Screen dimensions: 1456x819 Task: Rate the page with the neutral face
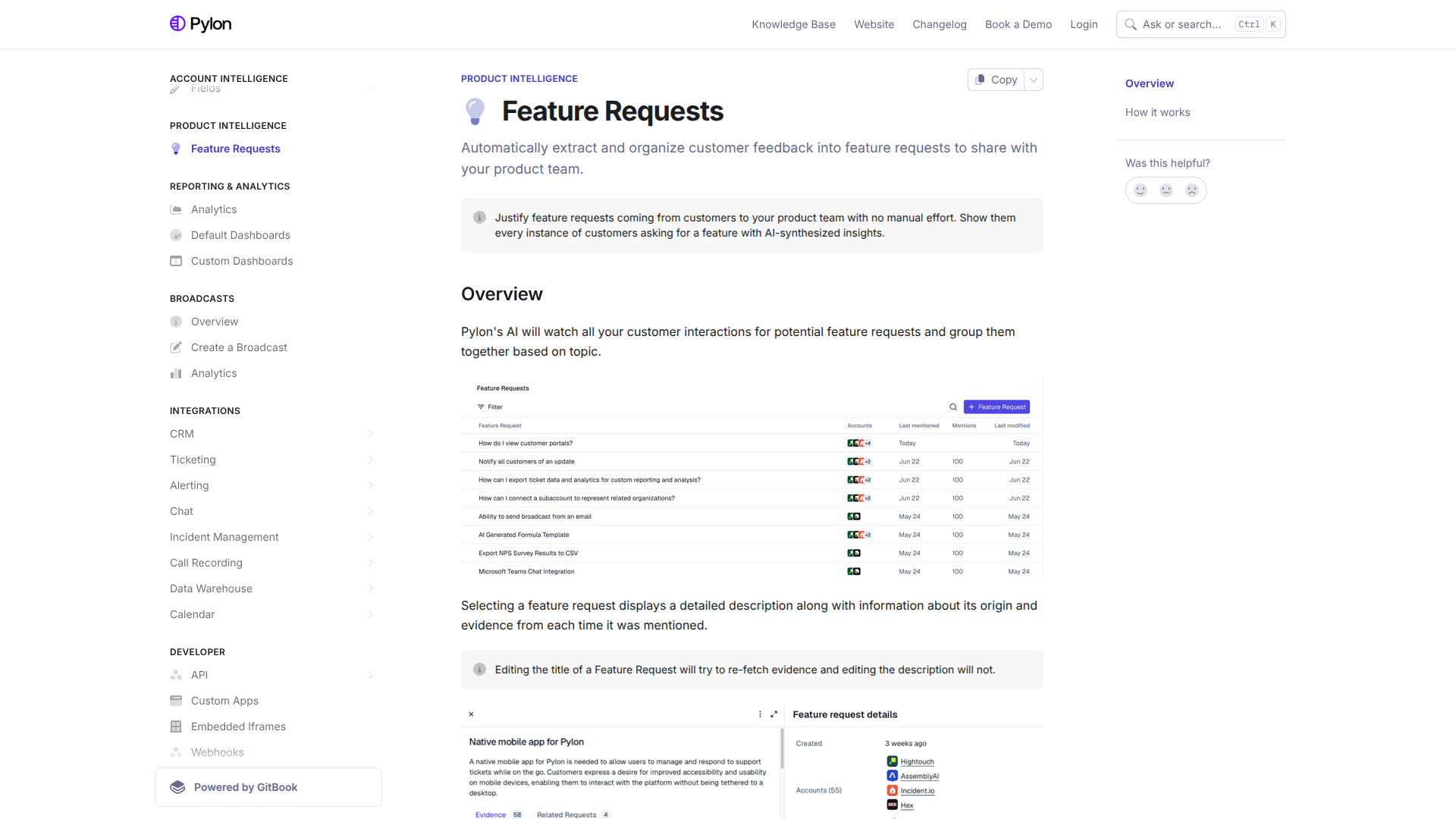1166,190
